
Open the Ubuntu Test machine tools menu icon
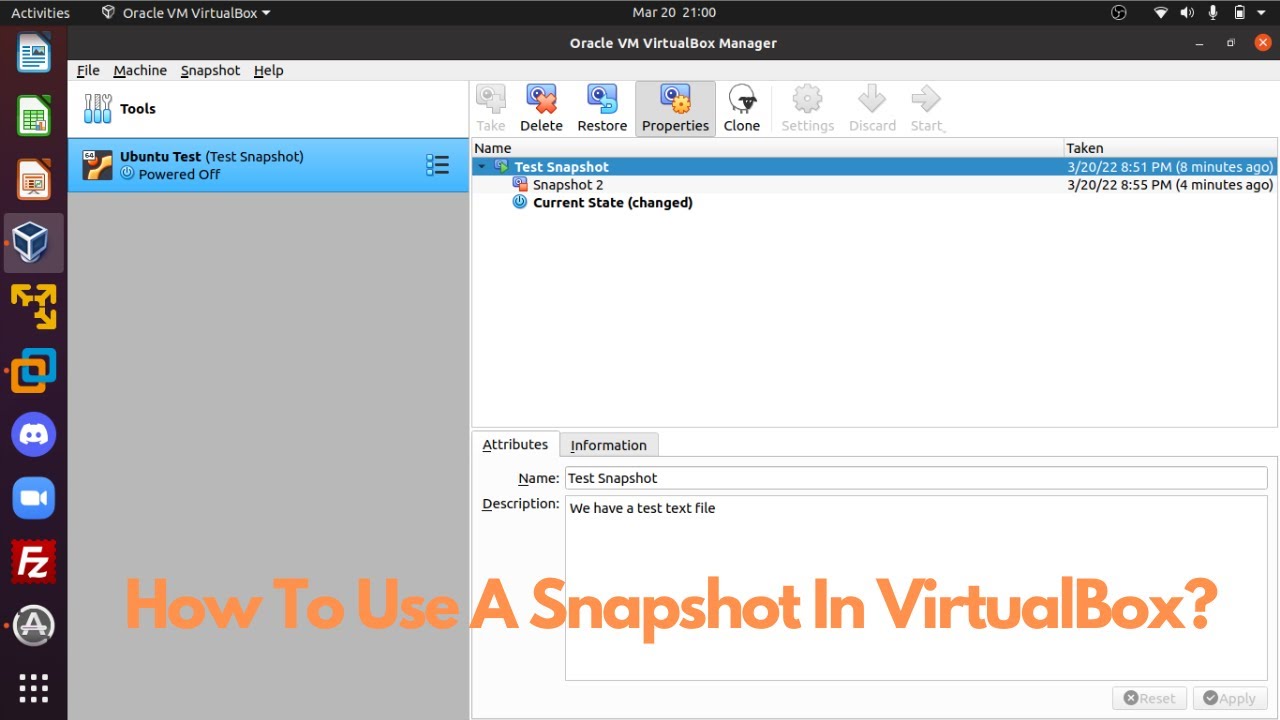437,165
